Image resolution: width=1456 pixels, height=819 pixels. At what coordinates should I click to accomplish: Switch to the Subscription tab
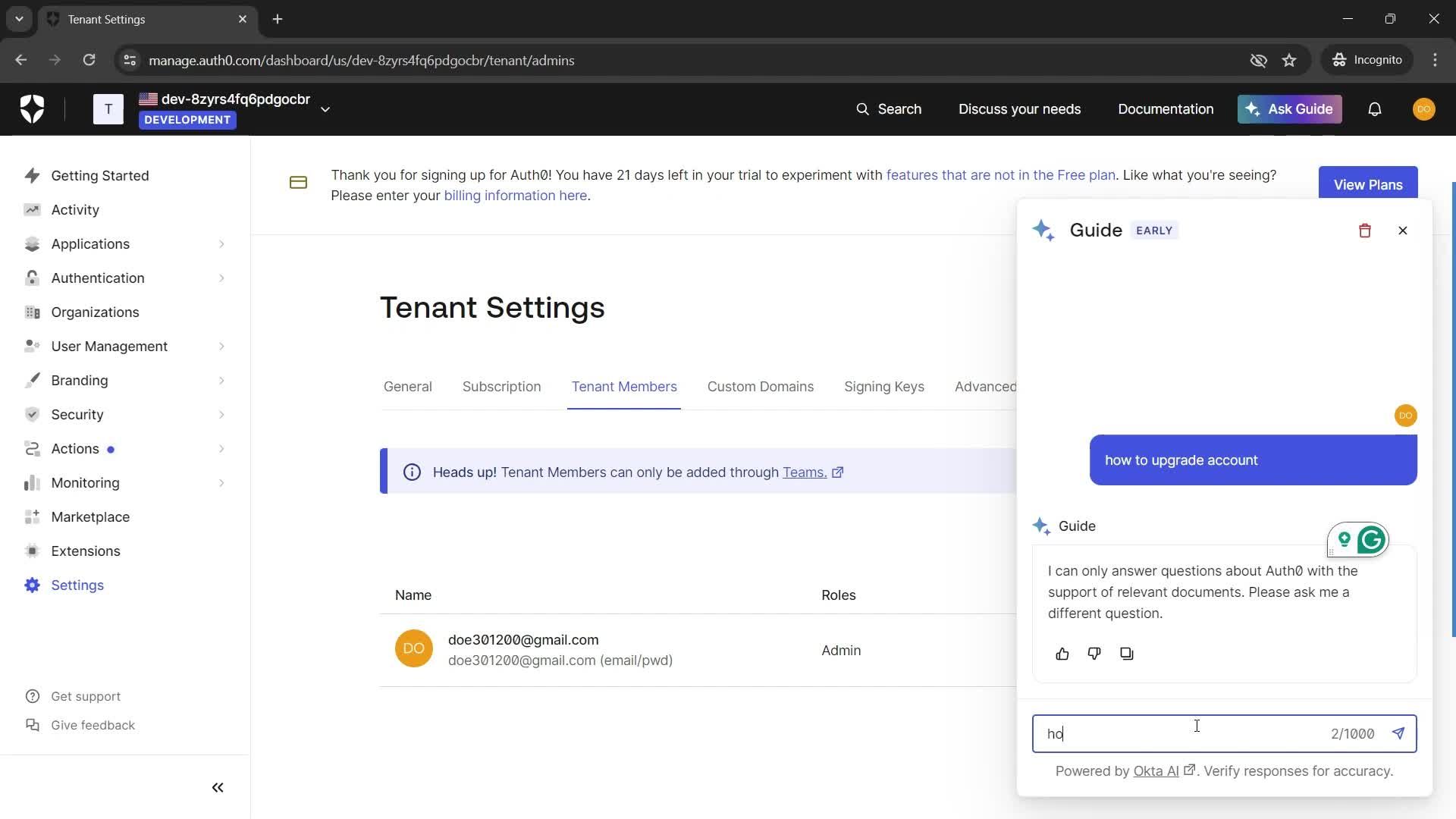[x=501, y=387]
